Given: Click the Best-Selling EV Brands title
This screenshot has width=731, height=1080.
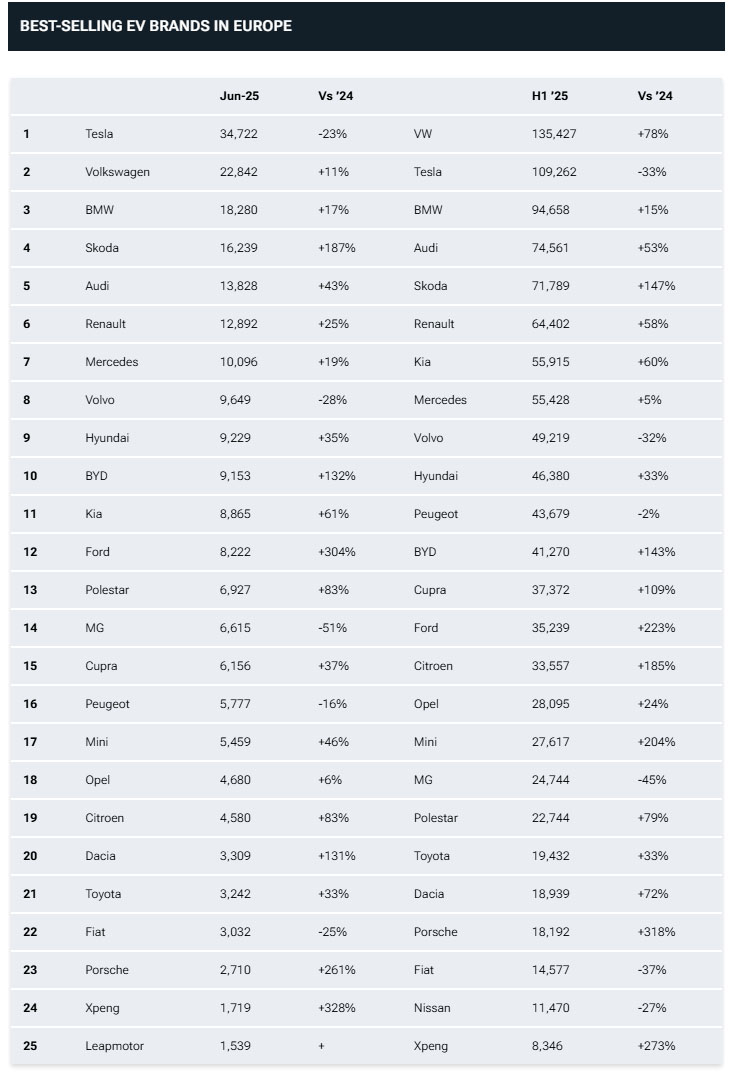Looking at the screenshot, I should coord(156,26).
